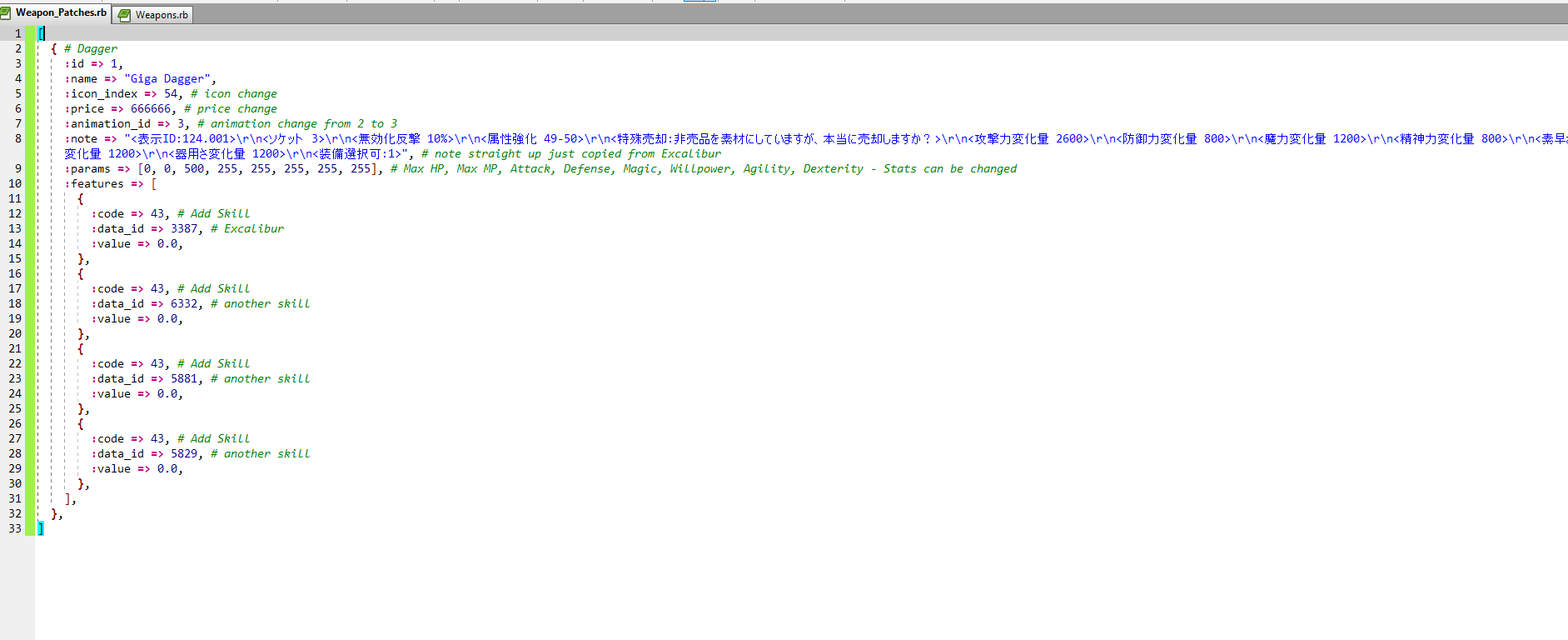Click "# Add Skill" comment on line 27
The height and width of the screenshot is (640, 1568).
214,438
